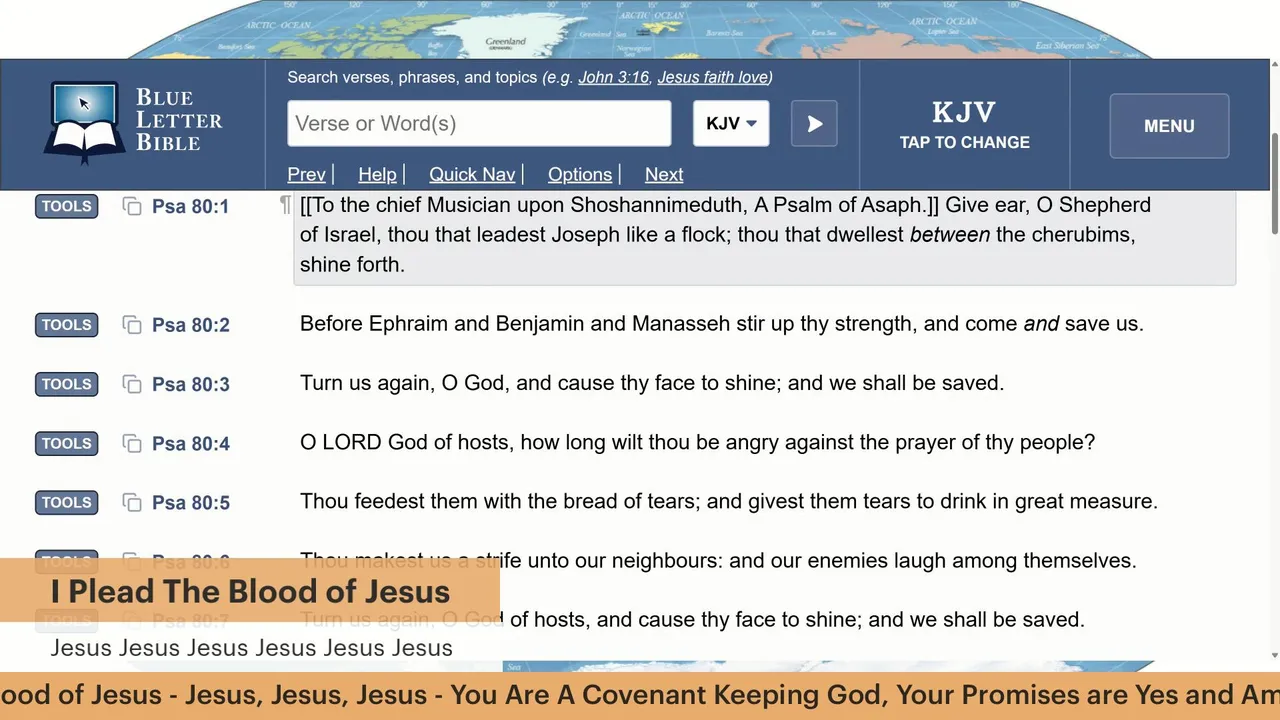
Task: Open TOOLS for Psa 80:4
Action: (67, 443)
